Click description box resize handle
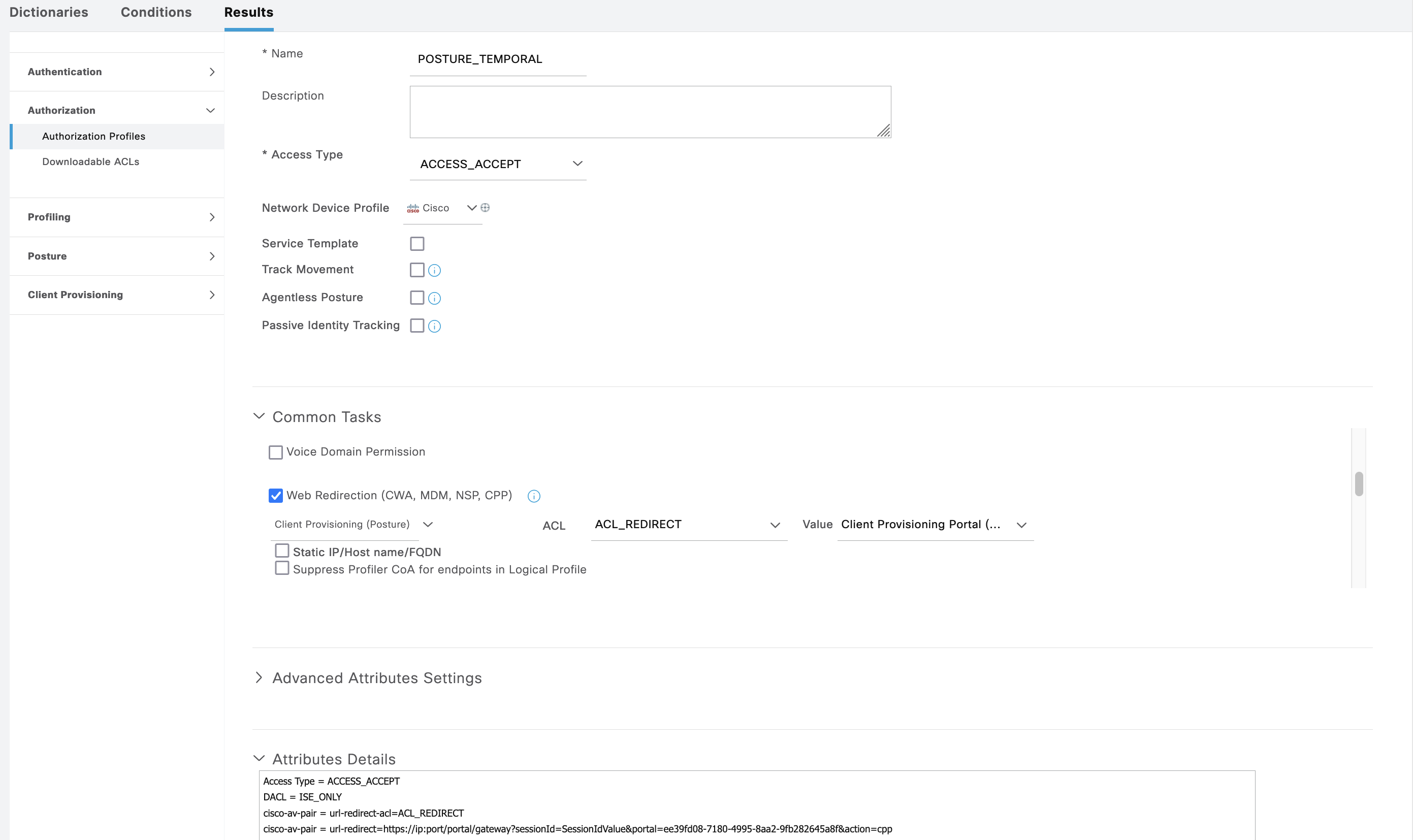 [884, 132]
